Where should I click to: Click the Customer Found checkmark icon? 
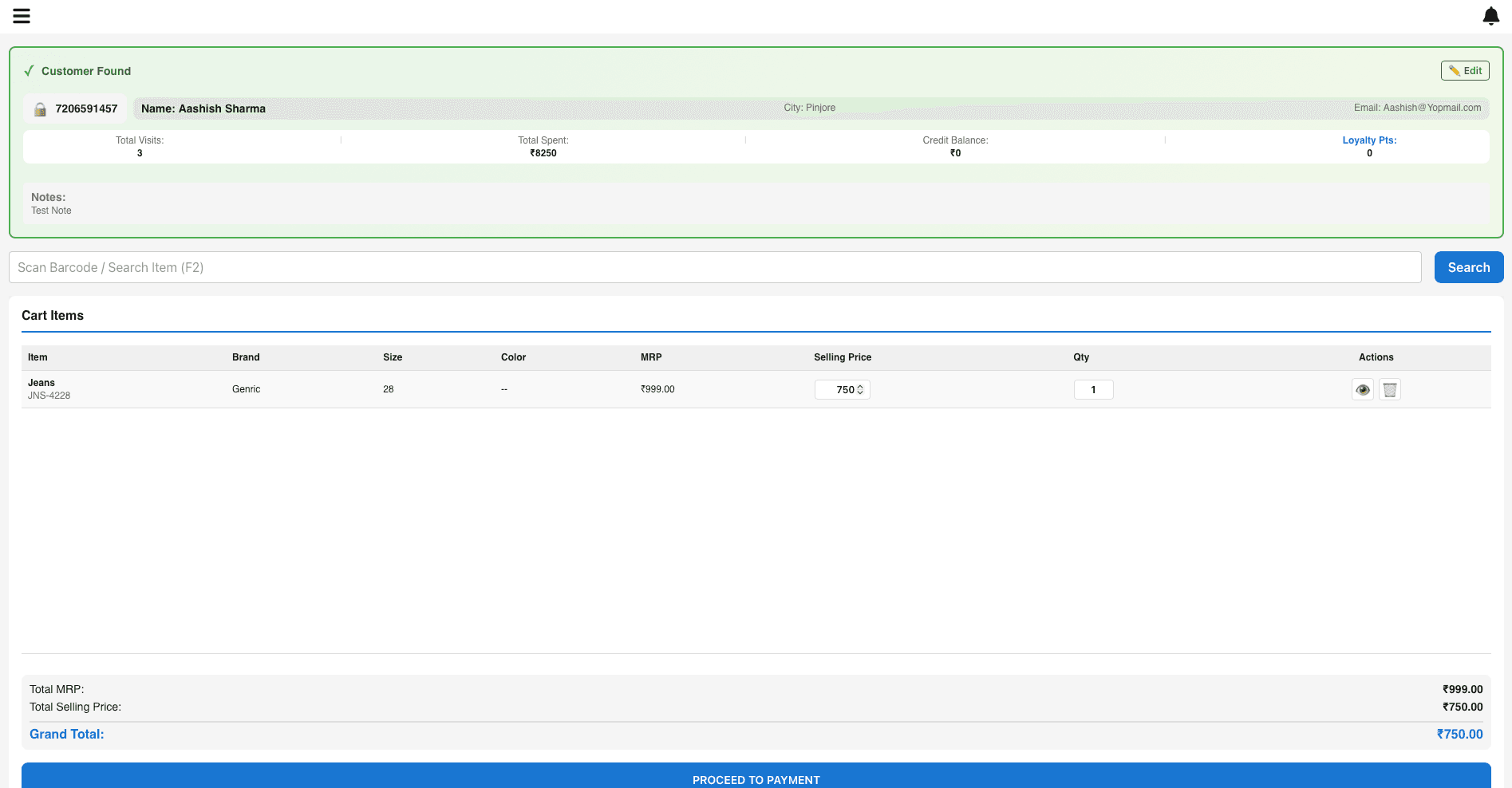tap(29, 71)
